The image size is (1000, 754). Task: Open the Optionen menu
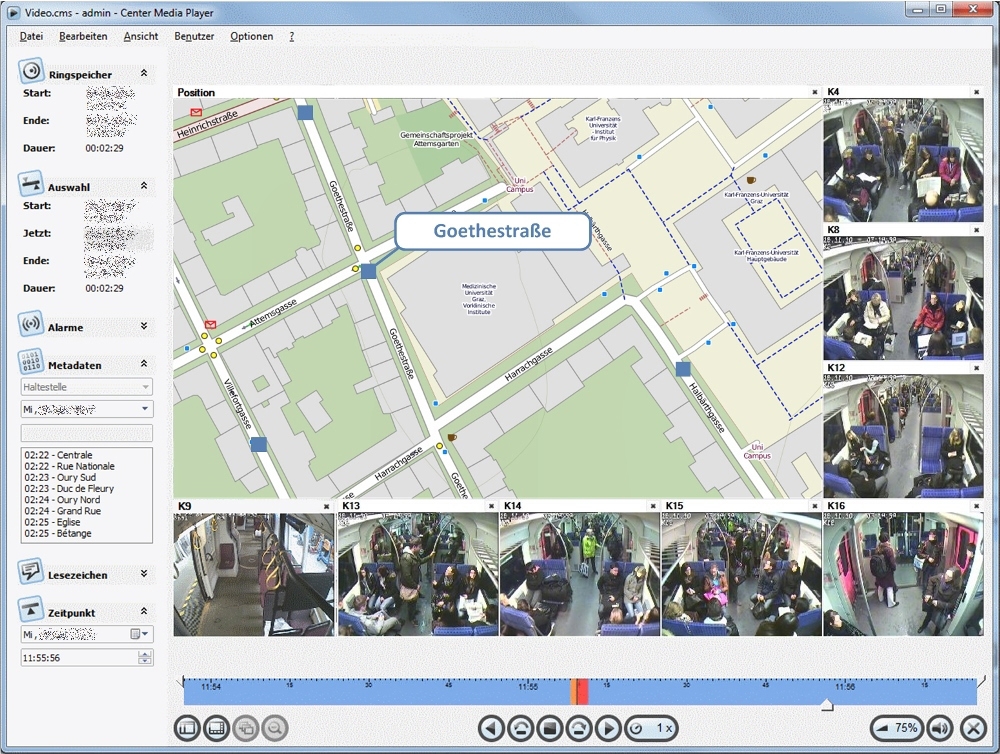[x=251, y=36]
